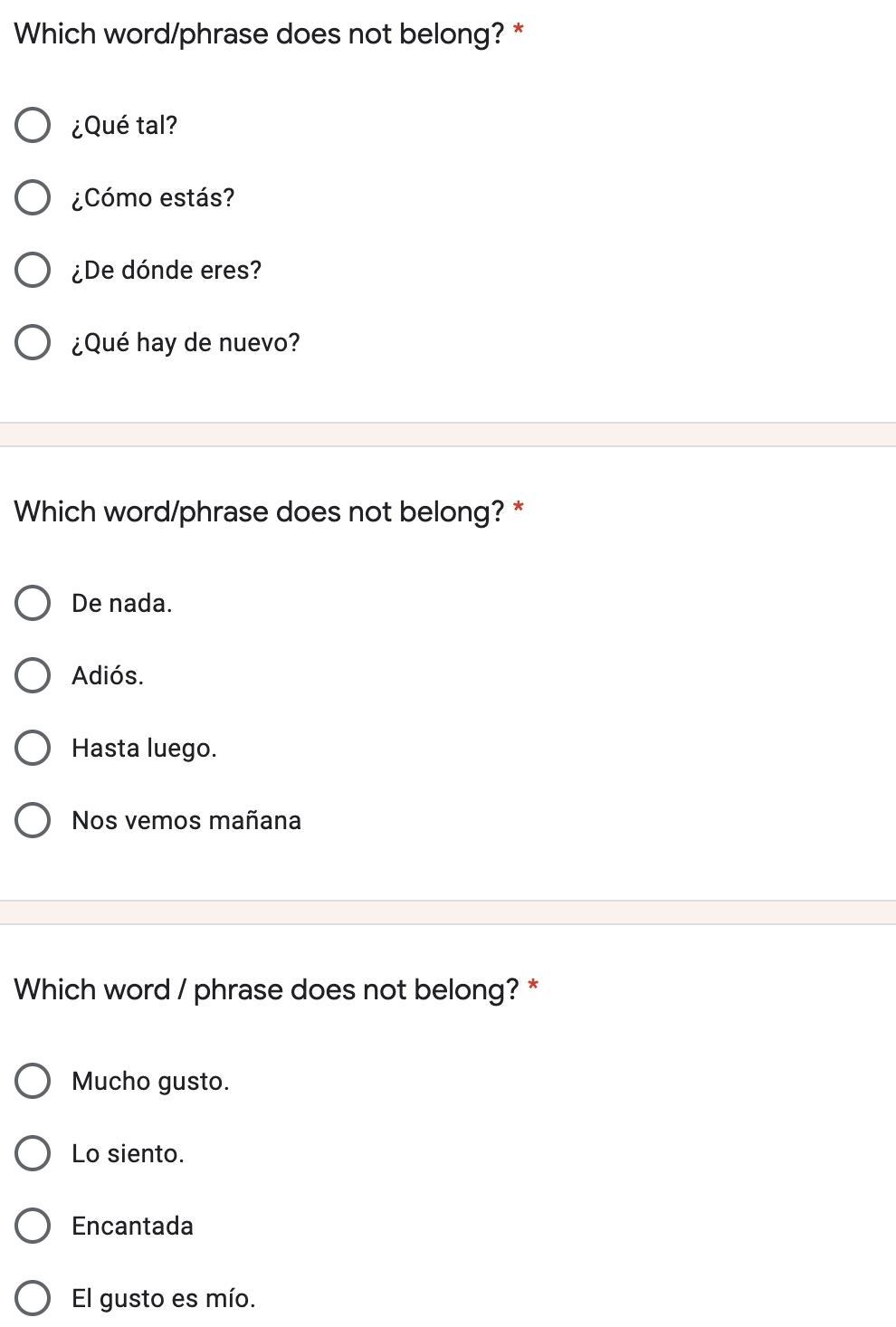Screen dimensions: 896x1327
Task: Click the '¿Qué hay de nuevo?' label text
Action: click(x=186, y=343)
